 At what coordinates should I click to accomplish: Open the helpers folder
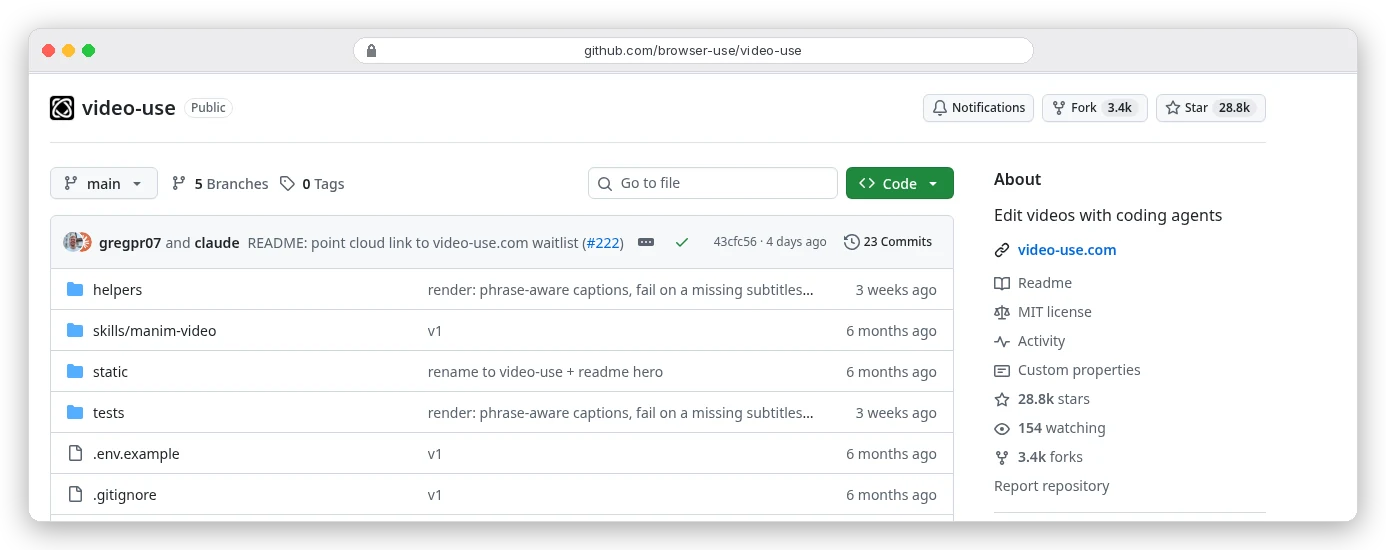(x=117, y=290)
